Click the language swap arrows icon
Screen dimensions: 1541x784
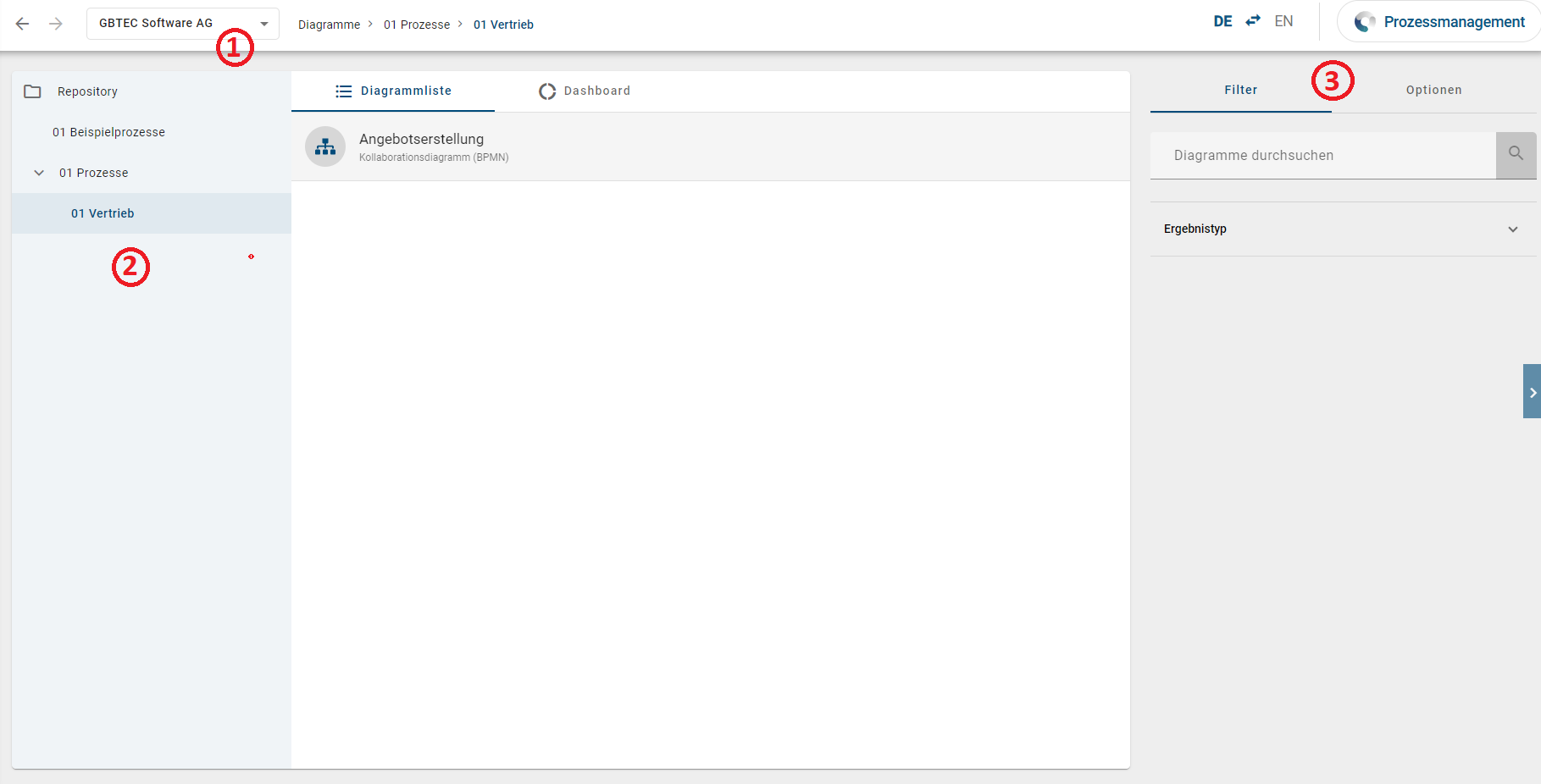[x=1253, y=21]
